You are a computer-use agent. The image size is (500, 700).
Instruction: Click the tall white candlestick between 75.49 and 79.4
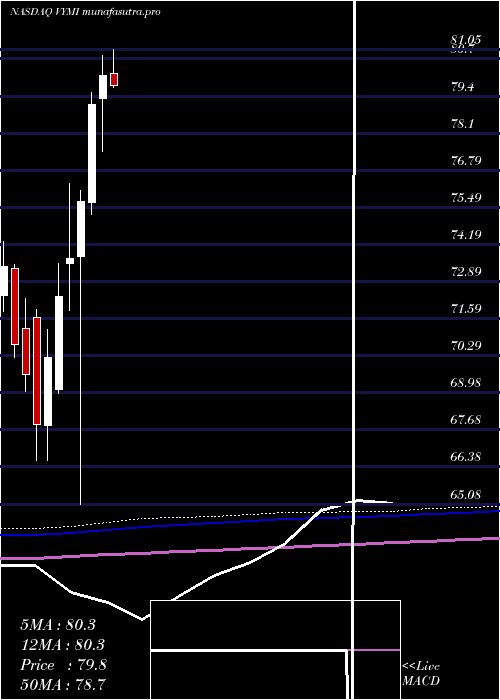[92, 154]
